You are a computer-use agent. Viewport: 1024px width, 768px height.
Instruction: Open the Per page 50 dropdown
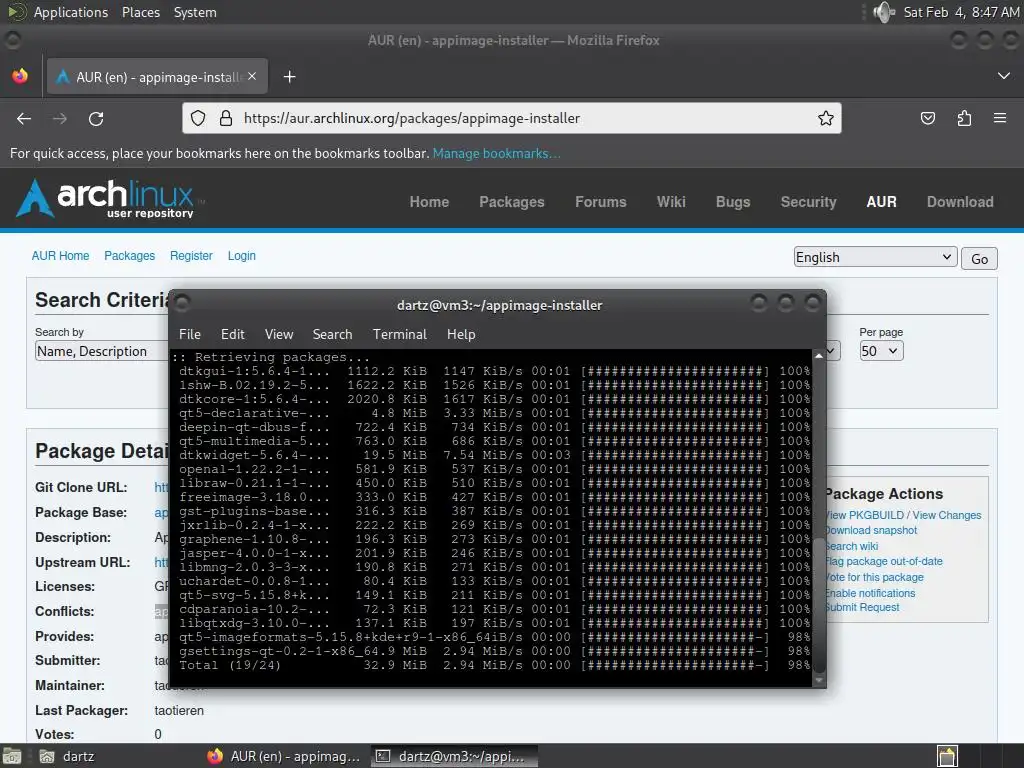click(x=881, y=351)
